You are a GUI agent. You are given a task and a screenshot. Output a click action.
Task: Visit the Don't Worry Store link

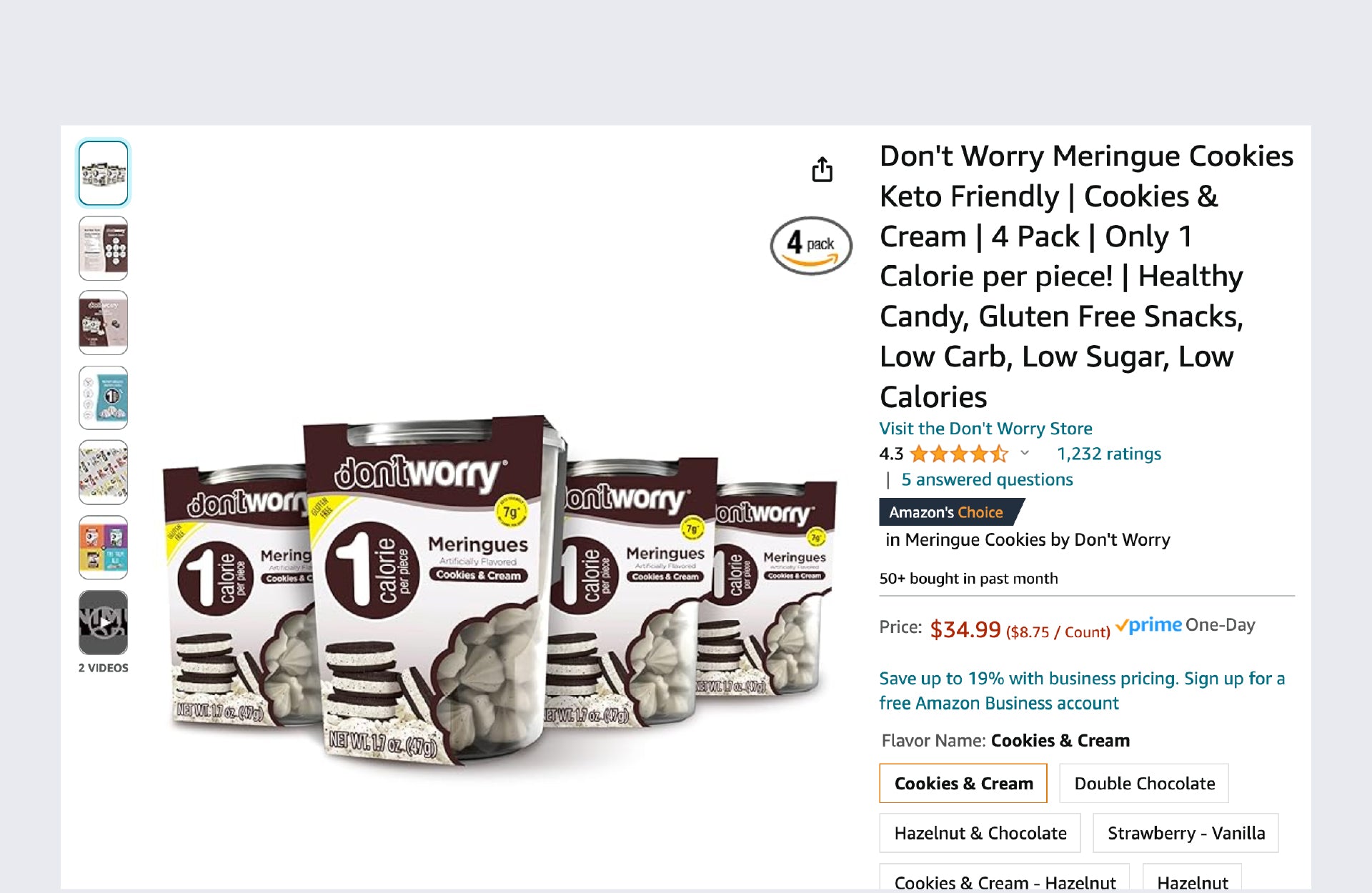point(985,428)
